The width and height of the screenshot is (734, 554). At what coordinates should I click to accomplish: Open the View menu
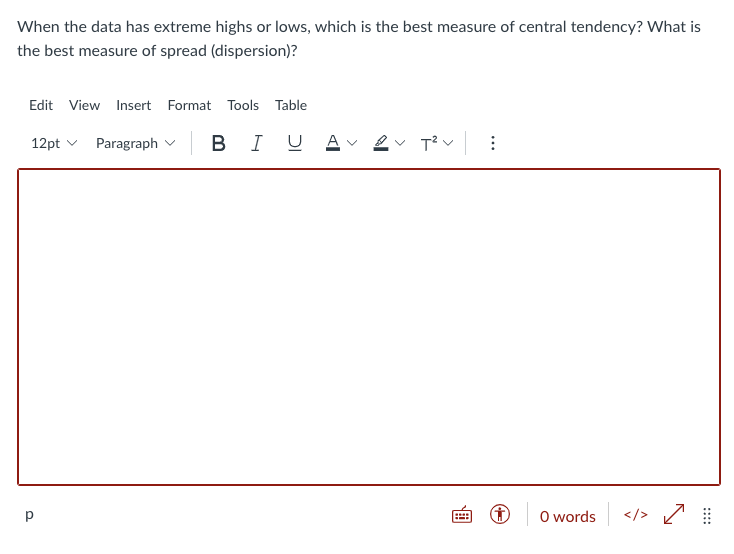tap(84, 105)
